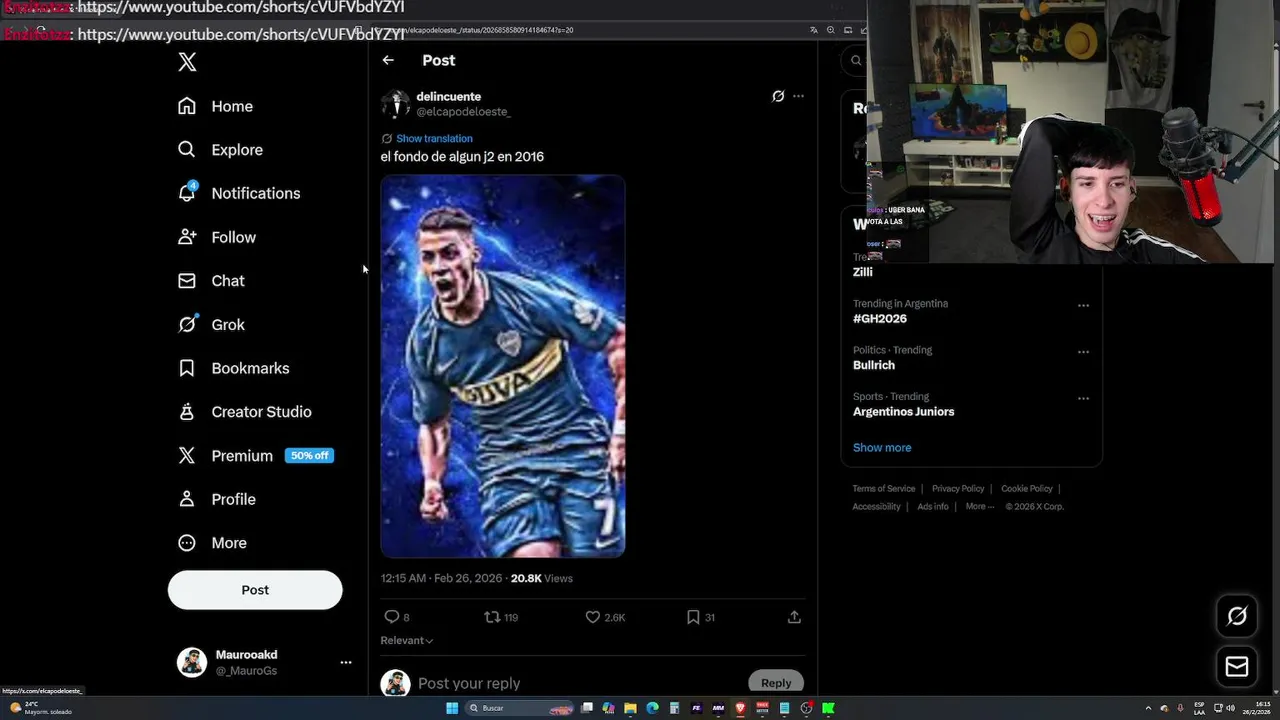Image resolution: width=1280 pixels, height=720 pixels.
Task: Show hidden system tray icons chevron
Action: (1147, 708)
